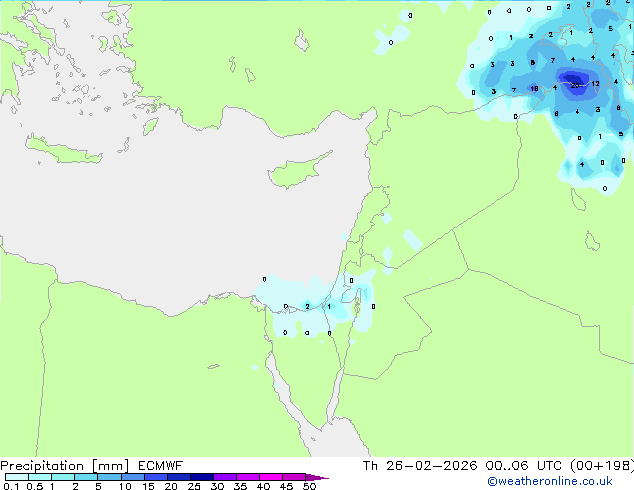Click the 25–30 mm dark navy swatch
634x490 pixels.
click(x=202, y=477)
